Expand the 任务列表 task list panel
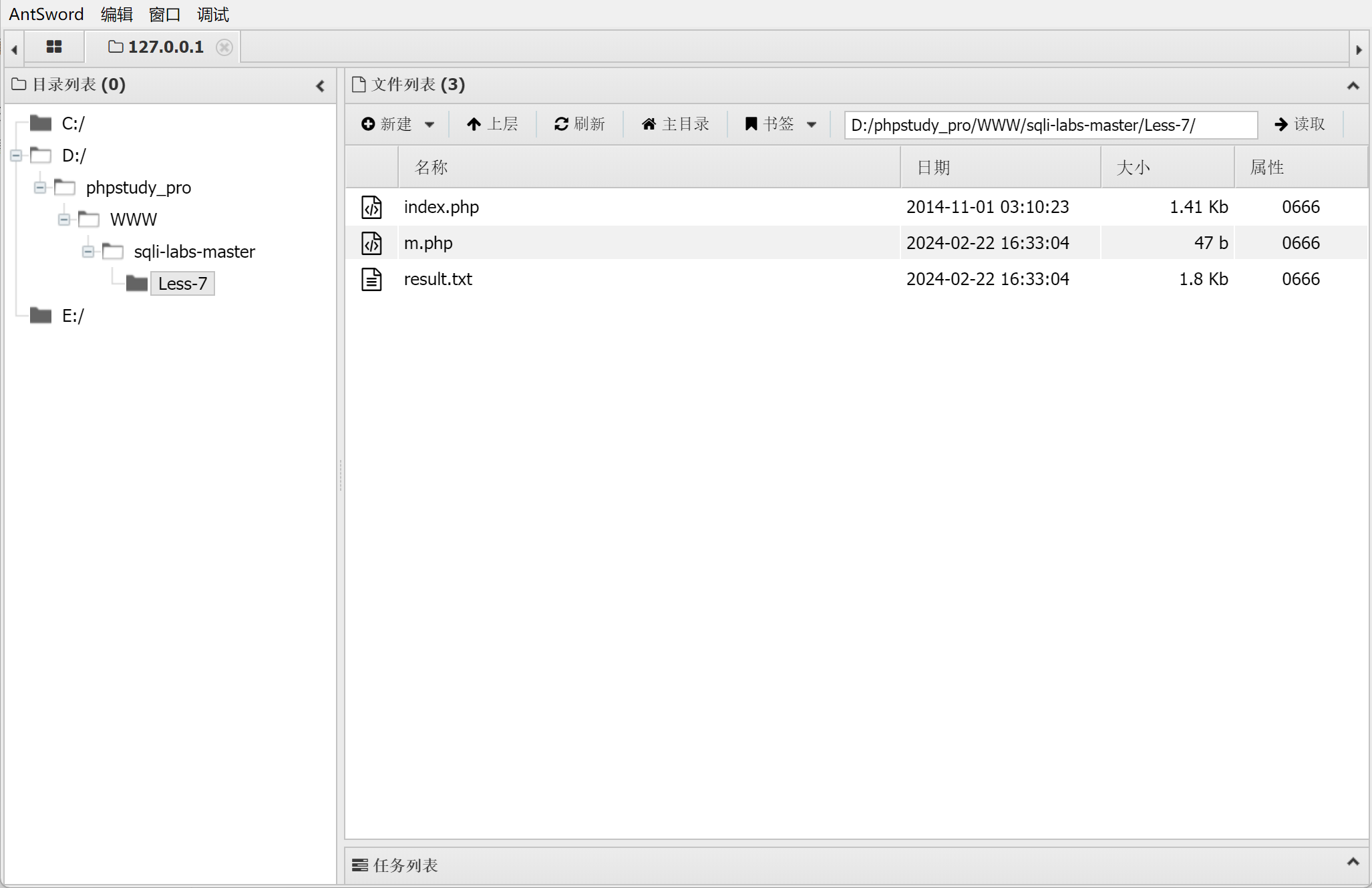Screen dimensions: 1372x888 tap(1353, 862)
